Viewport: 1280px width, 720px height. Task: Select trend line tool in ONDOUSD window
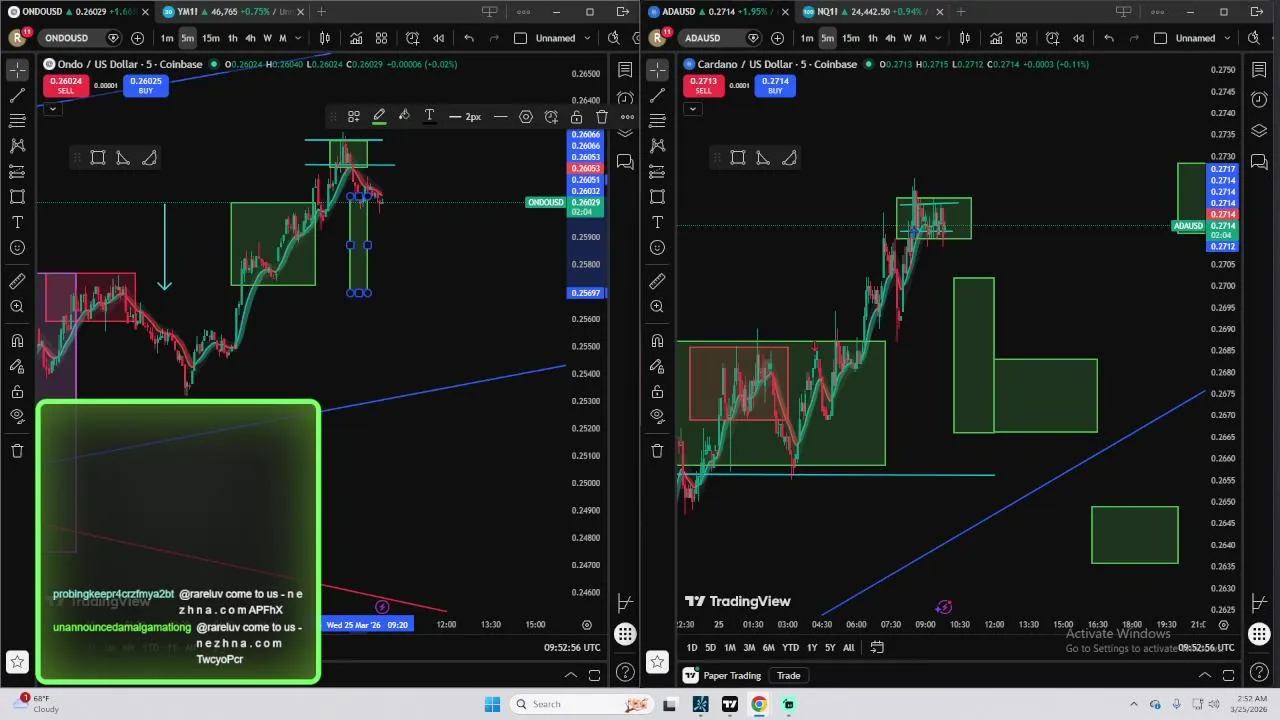pos(17,95)
